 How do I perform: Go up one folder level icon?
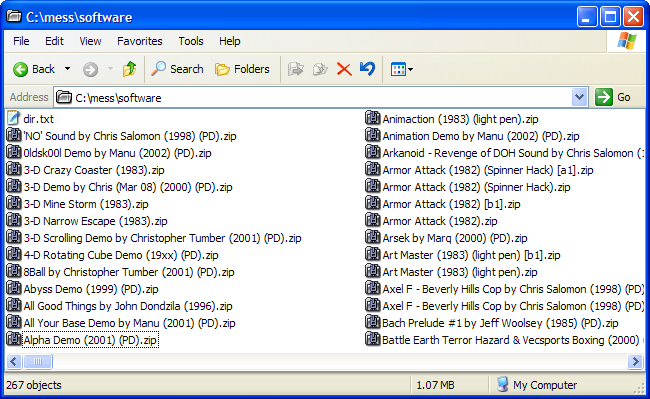click(129, 69)
